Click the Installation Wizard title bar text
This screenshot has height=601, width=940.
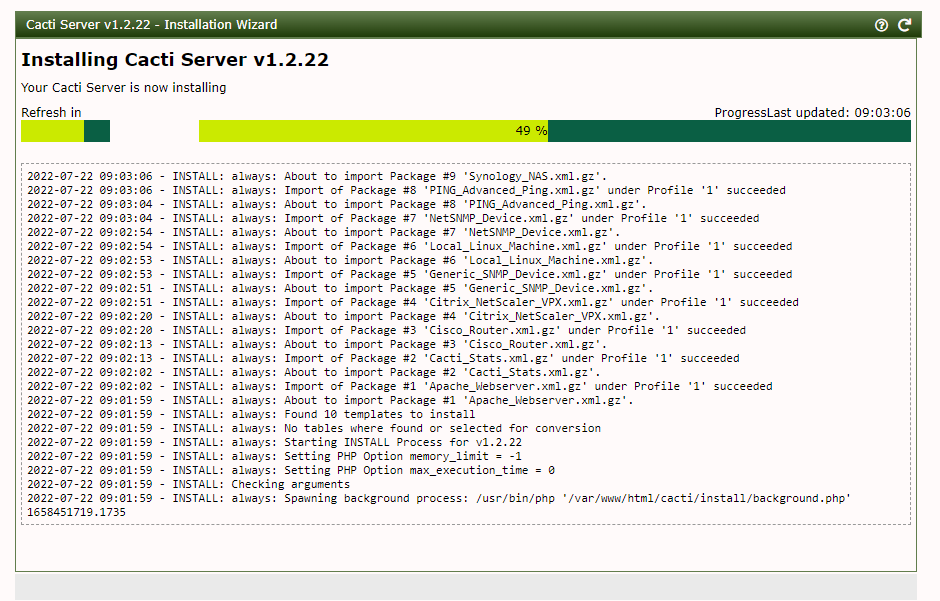pos(152,25)
